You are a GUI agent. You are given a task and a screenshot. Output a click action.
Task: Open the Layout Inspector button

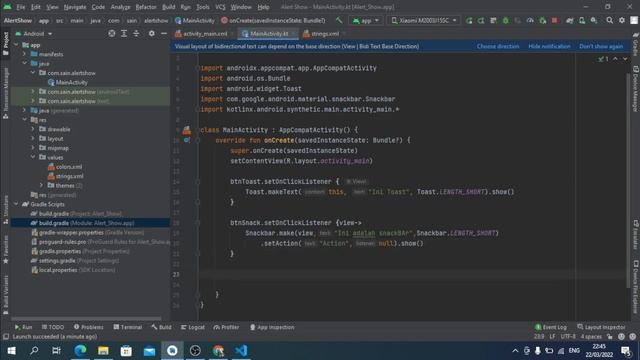pos(601,327)
